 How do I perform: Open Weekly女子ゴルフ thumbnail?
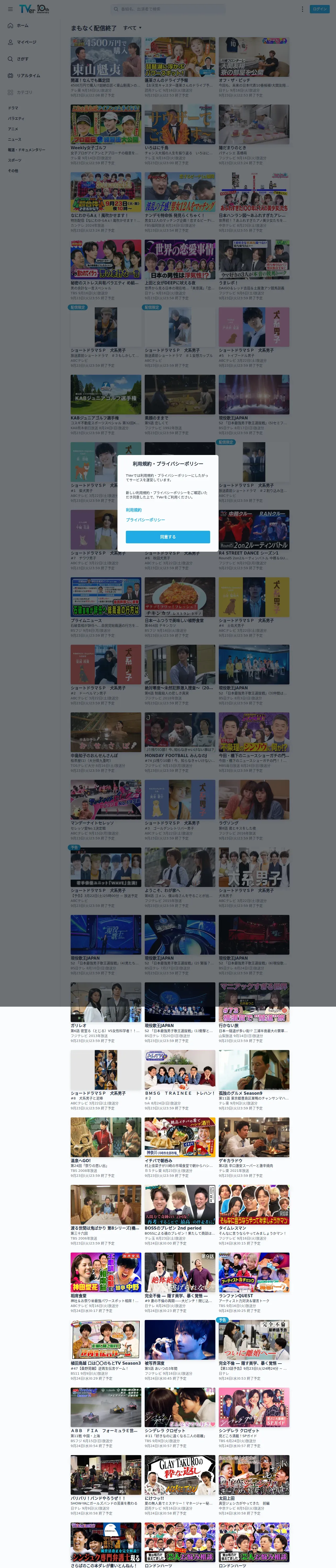point(105,124)
